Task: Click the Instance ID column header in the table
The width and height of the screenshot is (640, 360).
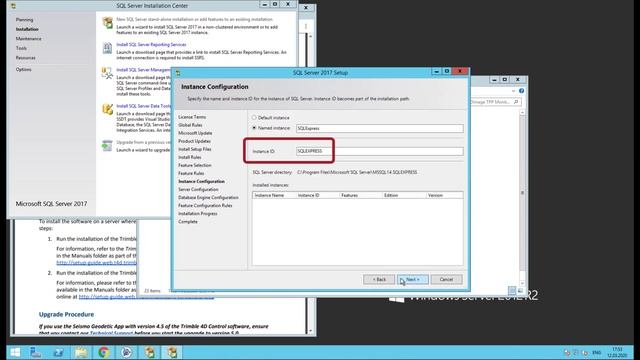Action: click(x=318, y=196)
